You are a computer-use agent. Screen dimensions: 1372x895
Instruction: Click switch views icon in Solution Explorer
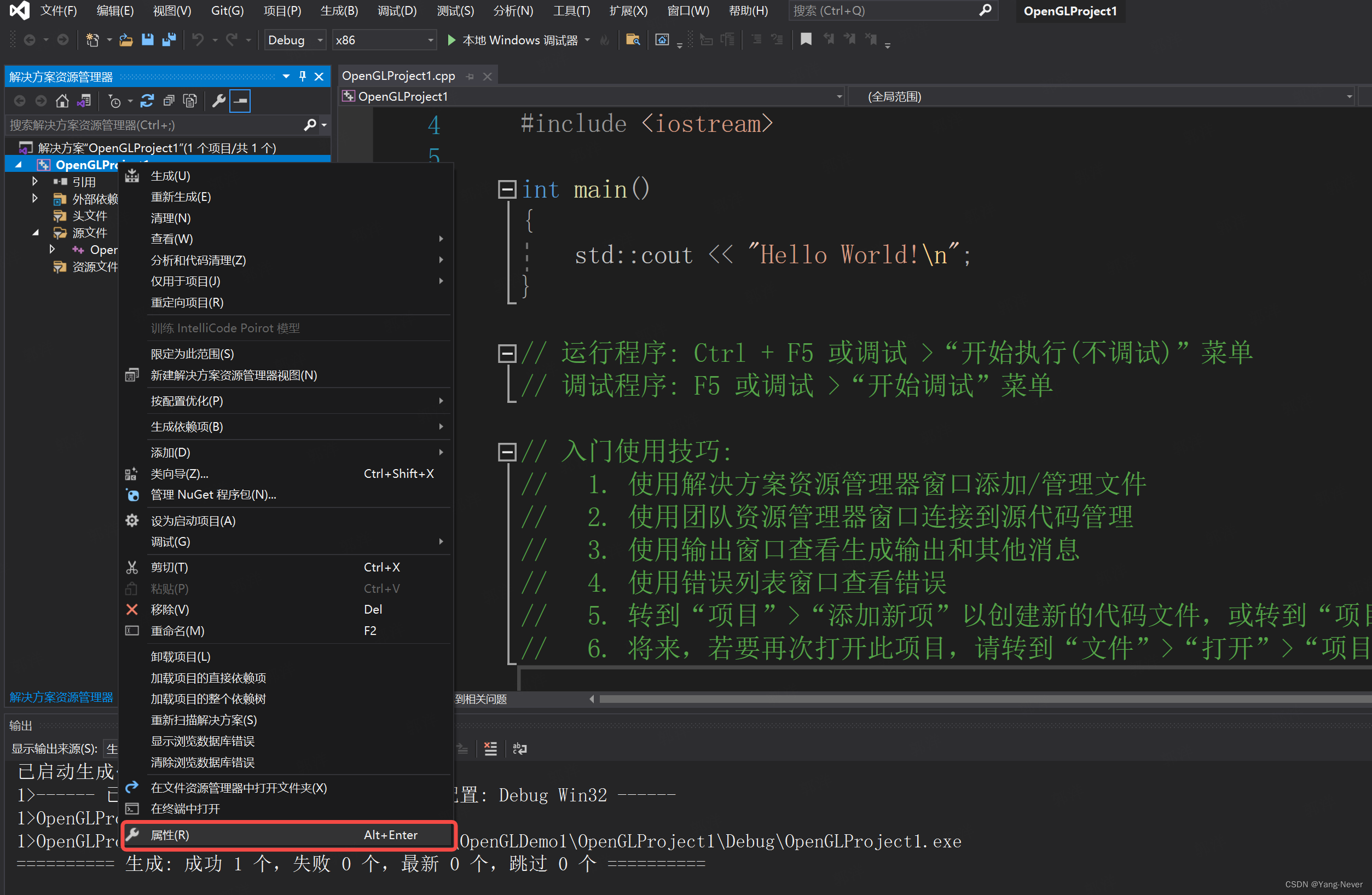(x=84, y=101)
